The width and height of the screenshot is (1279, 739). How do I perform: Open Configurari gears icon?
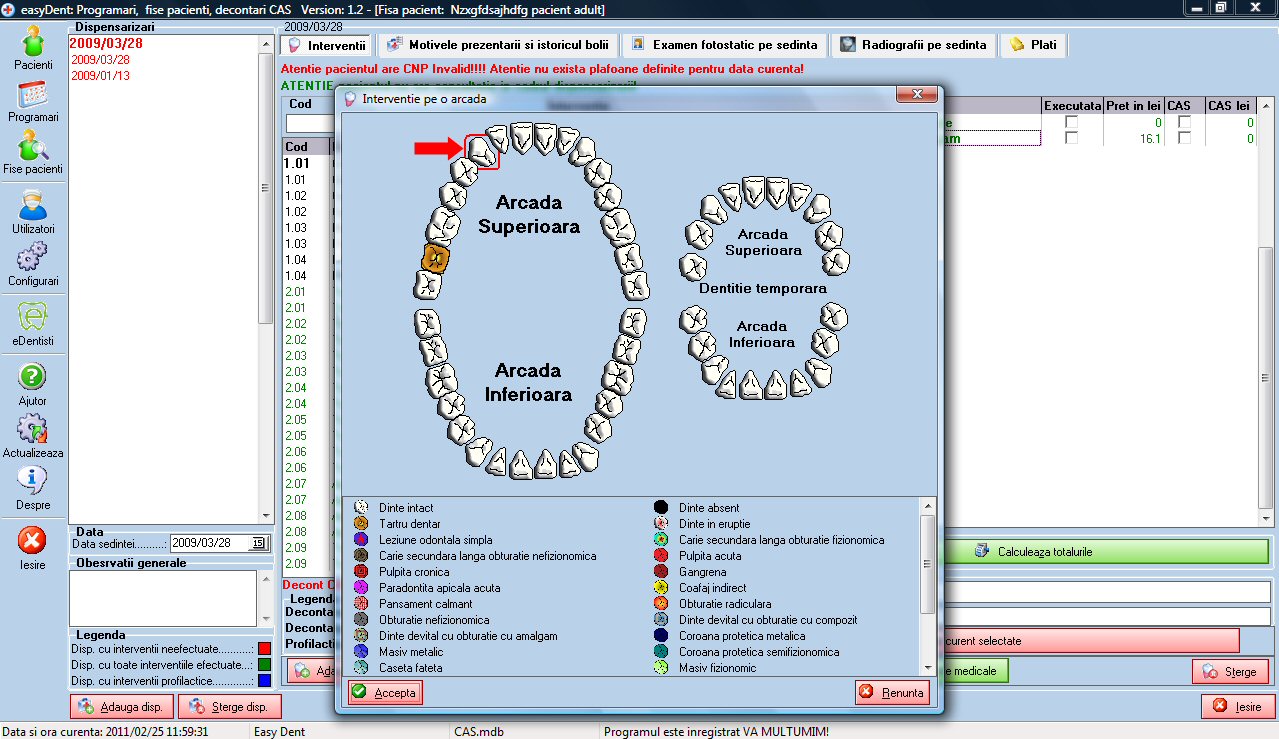coord(33,262)
